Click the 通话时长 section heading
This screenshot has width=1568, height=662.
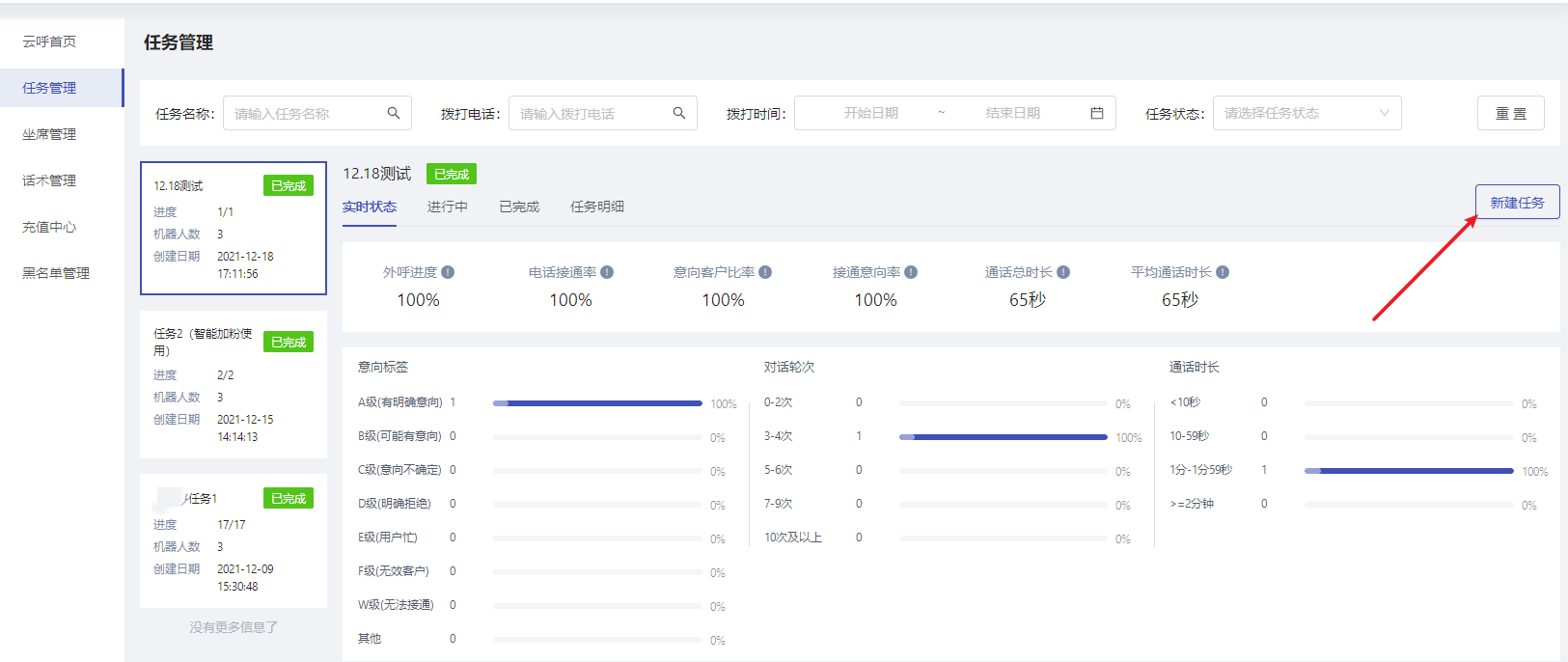(x=1195, y=367)
